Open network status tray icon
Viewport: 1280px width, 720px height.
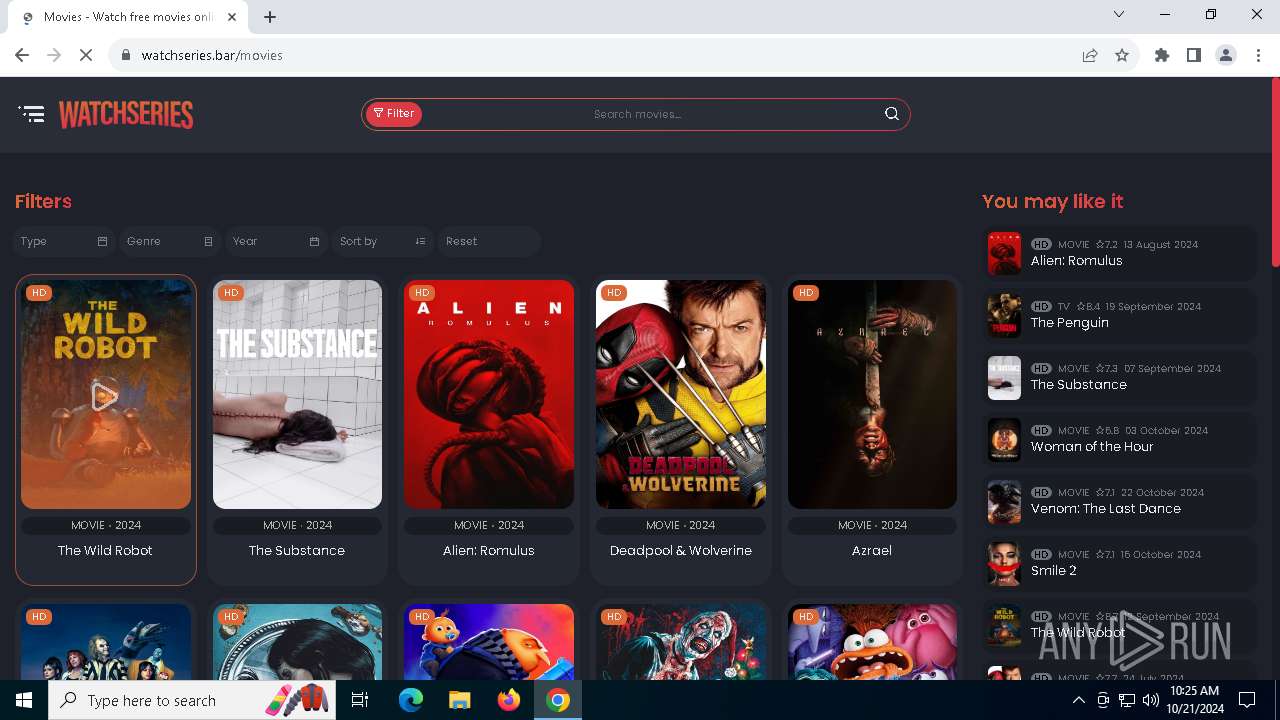click(x=1127, y=700)
